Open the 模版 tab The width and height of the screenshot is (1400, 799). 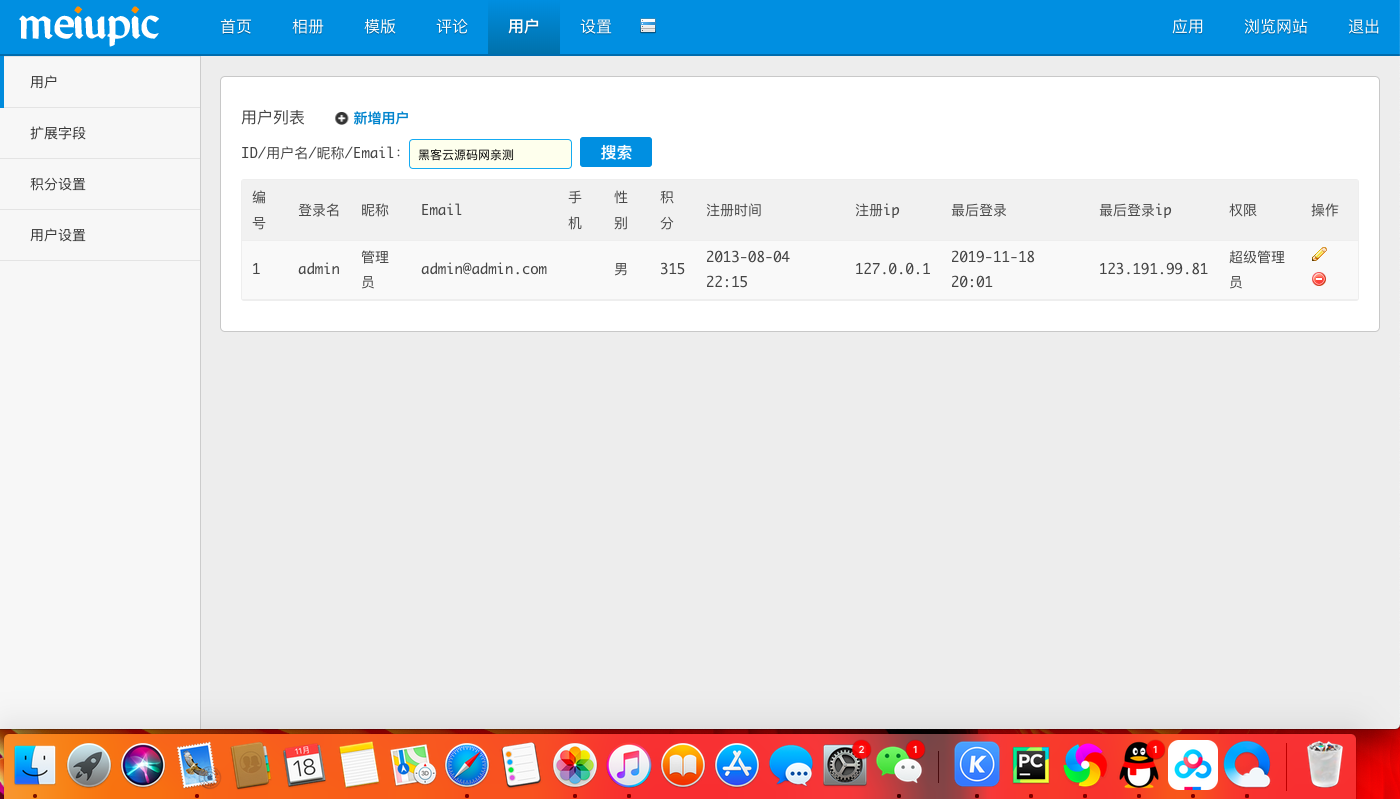pos(380,27)
